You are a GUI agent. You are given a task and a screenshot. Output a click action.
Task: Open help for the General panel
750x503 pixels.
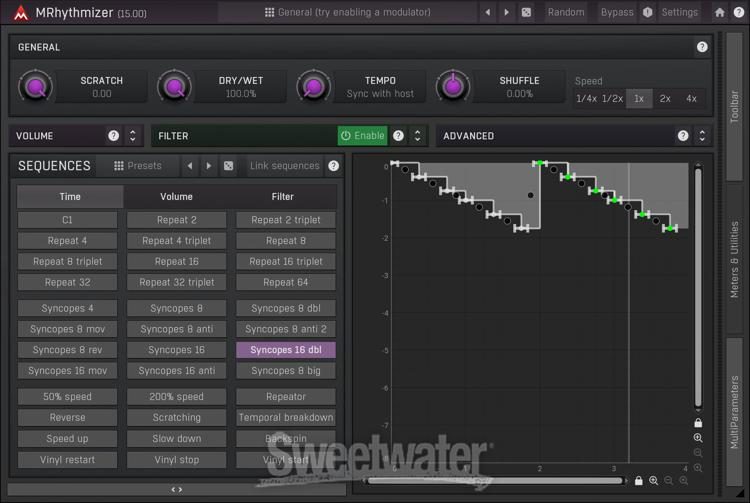pyautogui.click(x=702, y=47)
